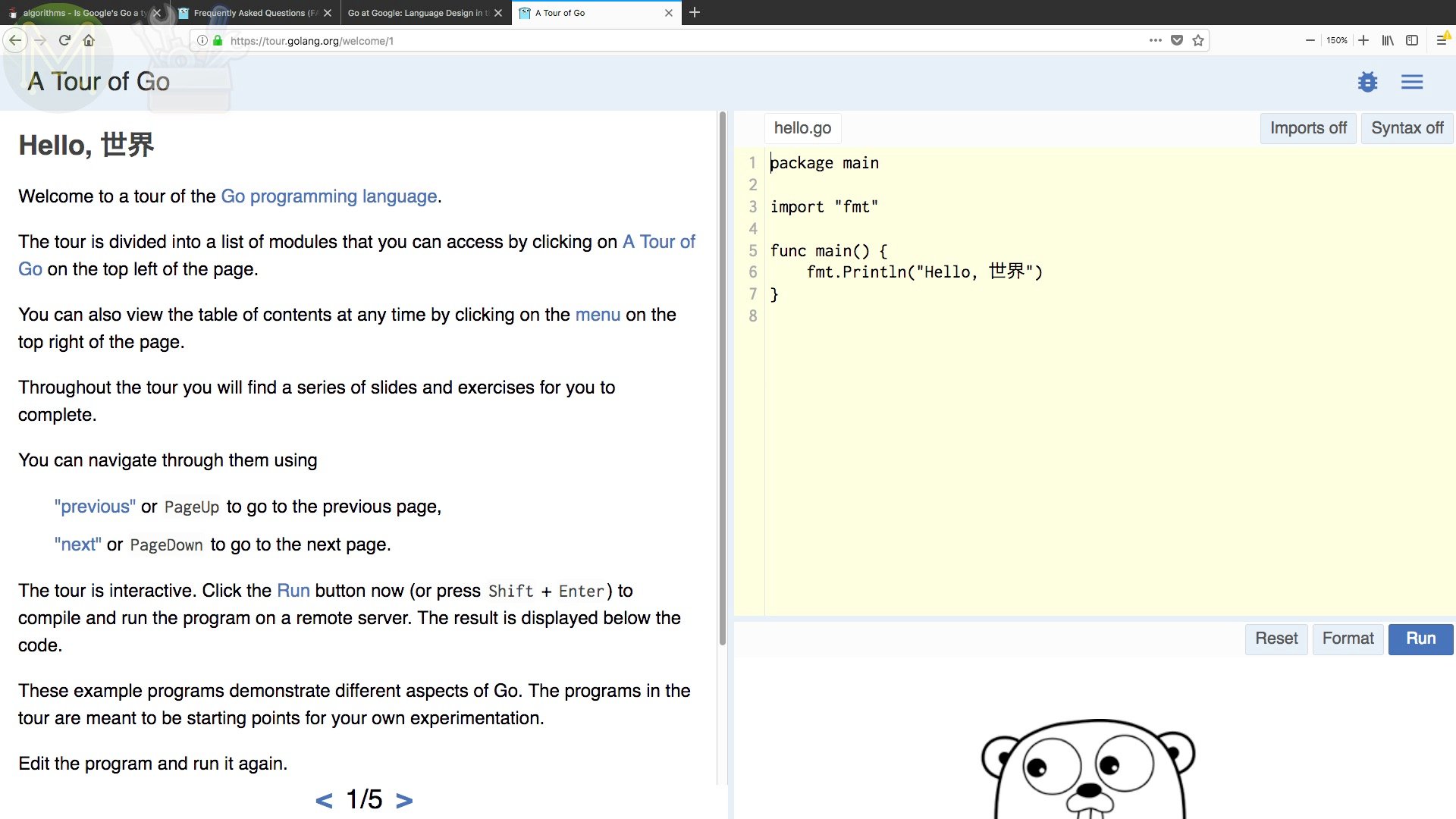This screenshot has width=1456, height=819.
Task: Click the Format button
Action: (1348, 639)
